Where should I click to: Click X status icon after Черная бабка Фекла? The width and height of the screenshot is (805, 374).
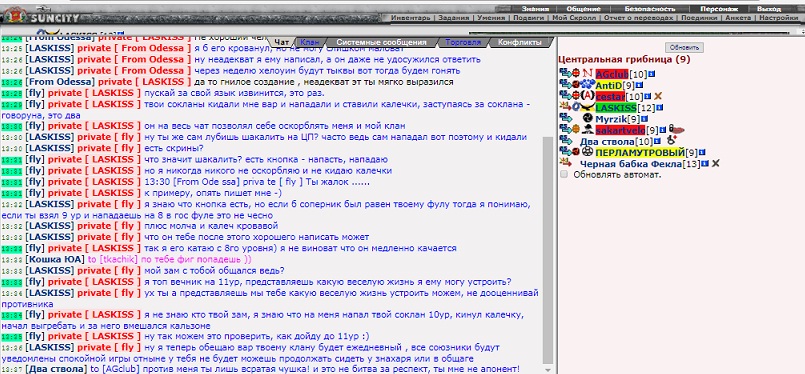tap(715, 164)
